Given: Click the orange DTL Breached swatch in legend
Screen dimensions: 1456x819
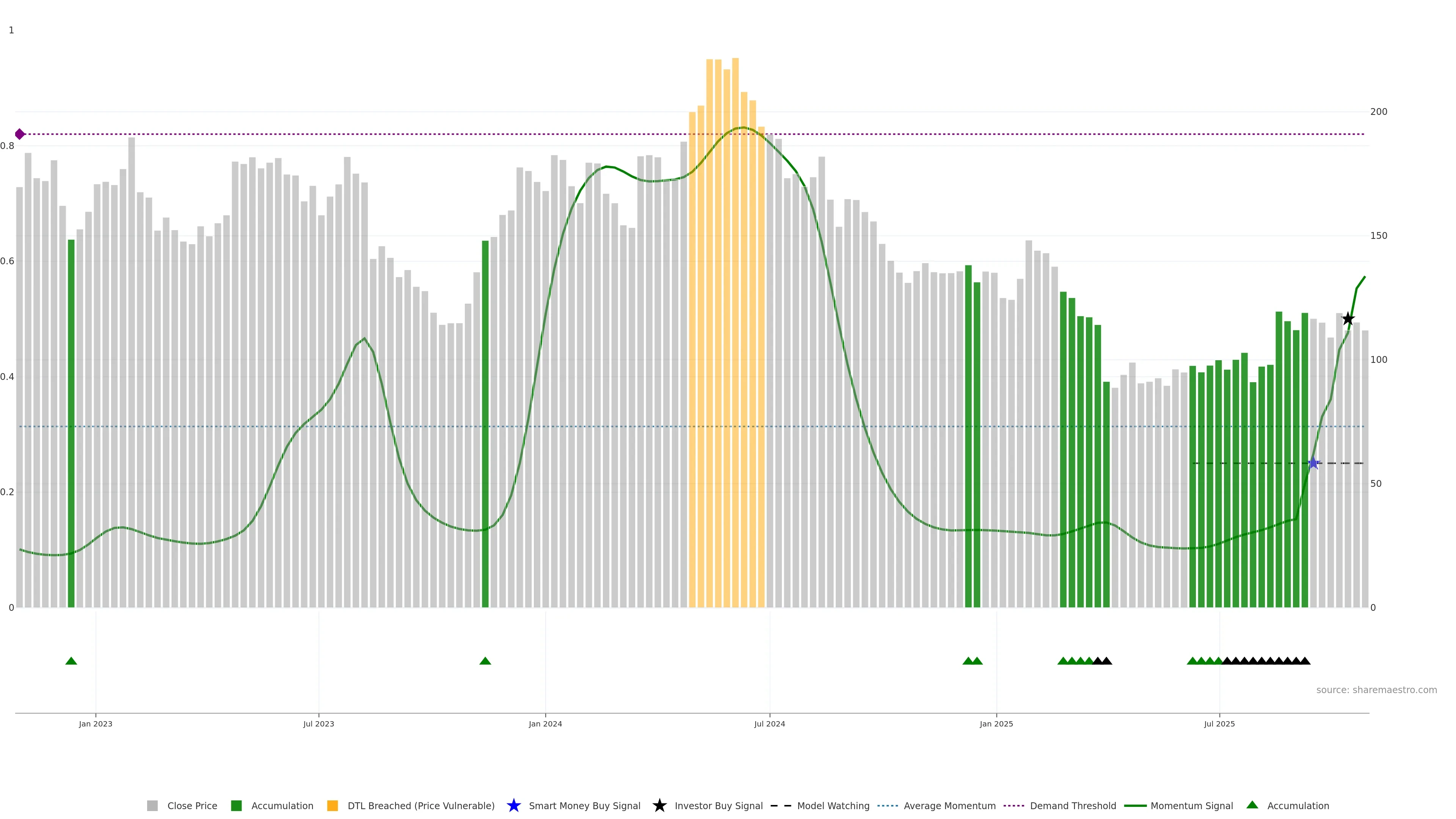Looking at the screenshot, I should coord(333,805).
